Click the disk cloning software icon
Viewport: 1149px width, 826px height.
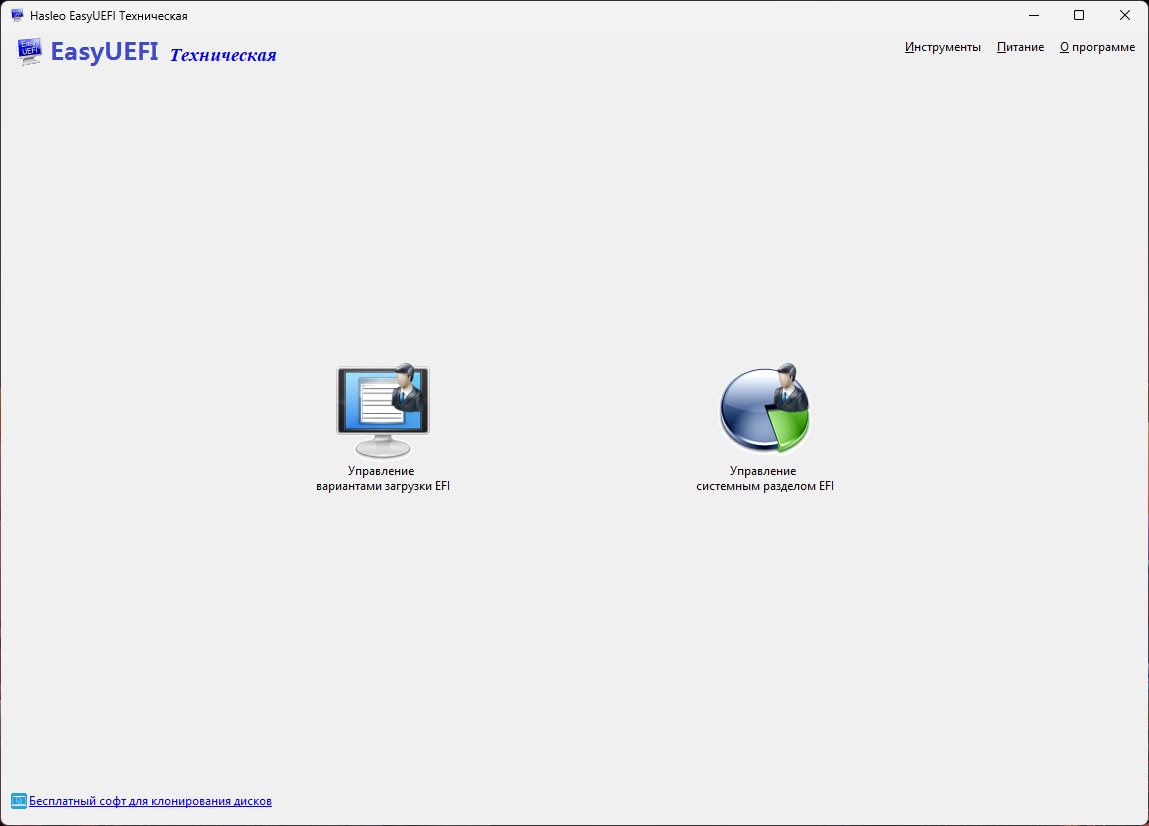coord(18,801)
